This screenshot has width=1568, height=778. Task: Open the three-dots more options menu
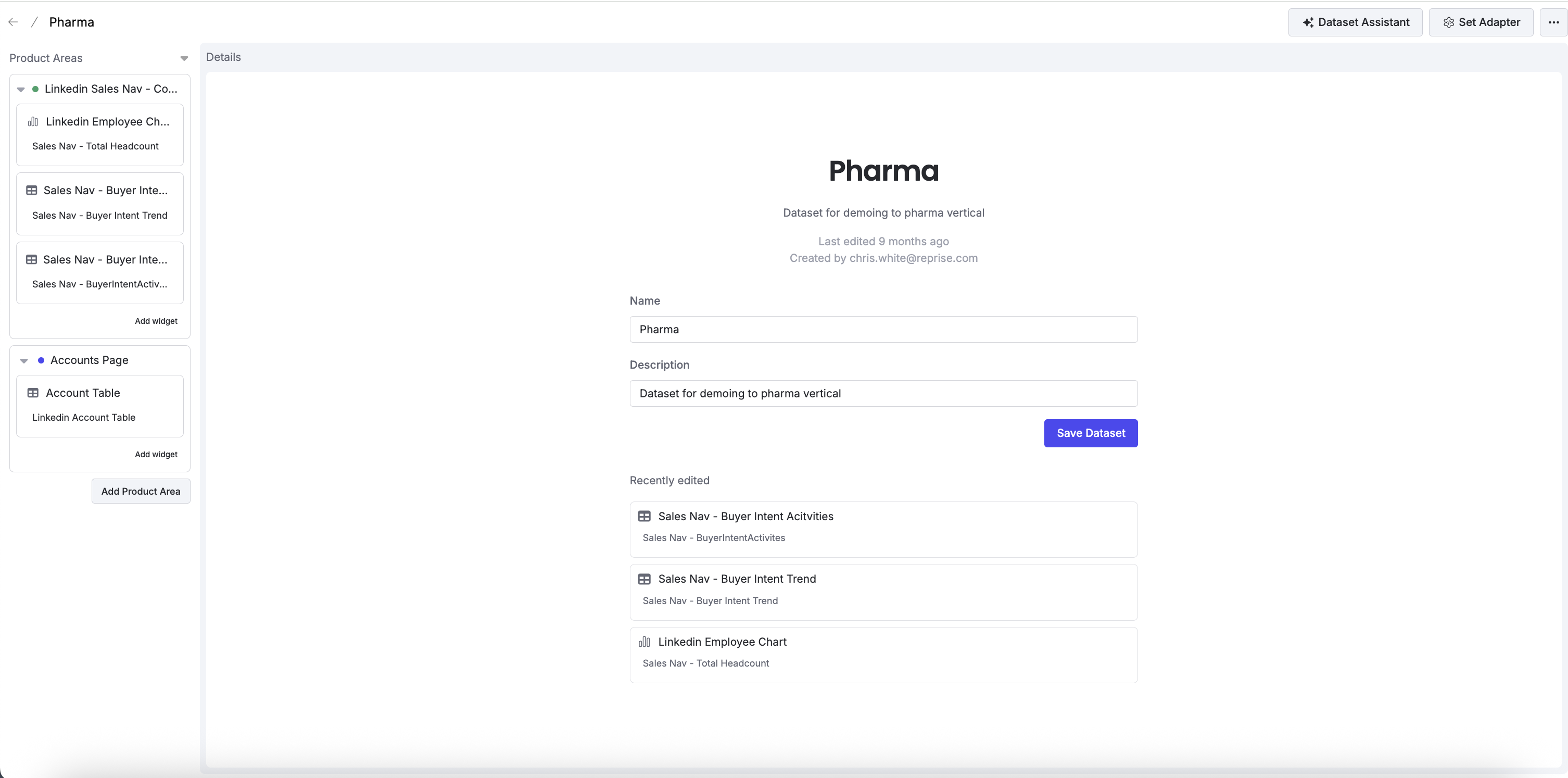[x=1553, y=22]
